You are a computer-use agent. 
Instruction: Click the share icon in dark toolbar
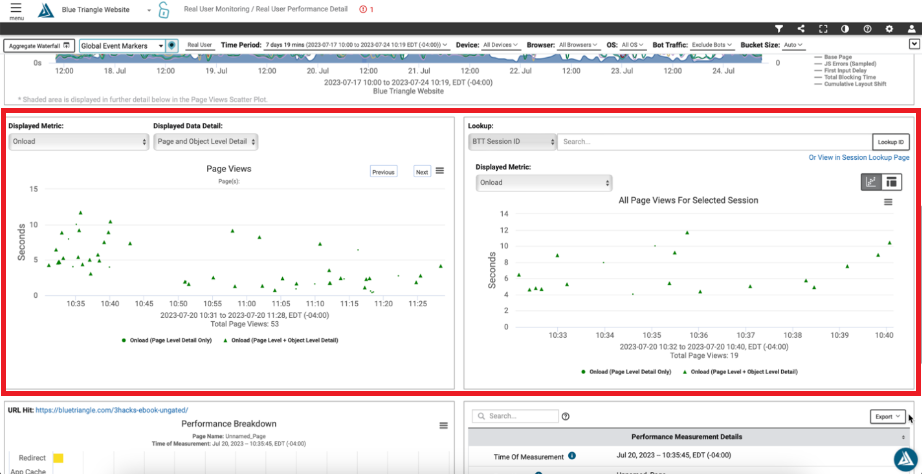pyautogui.click(x=801, y=28)
